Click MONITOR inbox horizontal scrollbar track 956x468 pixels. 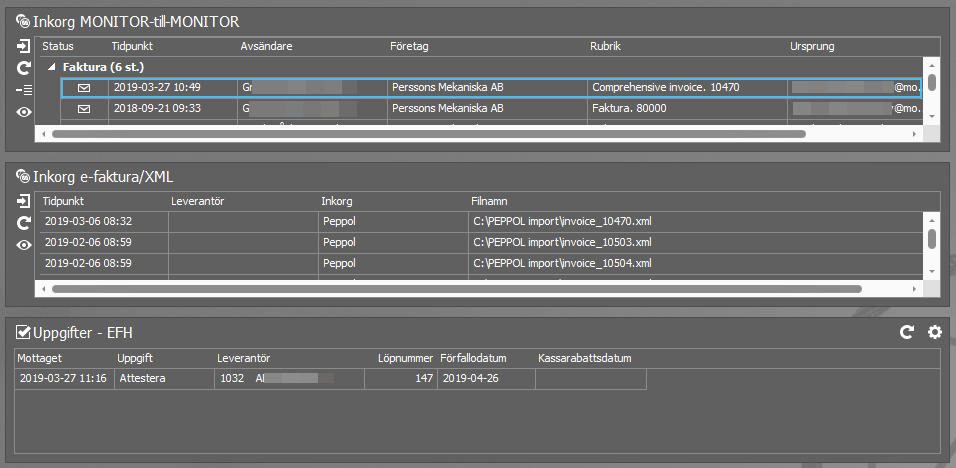[860, 132]
